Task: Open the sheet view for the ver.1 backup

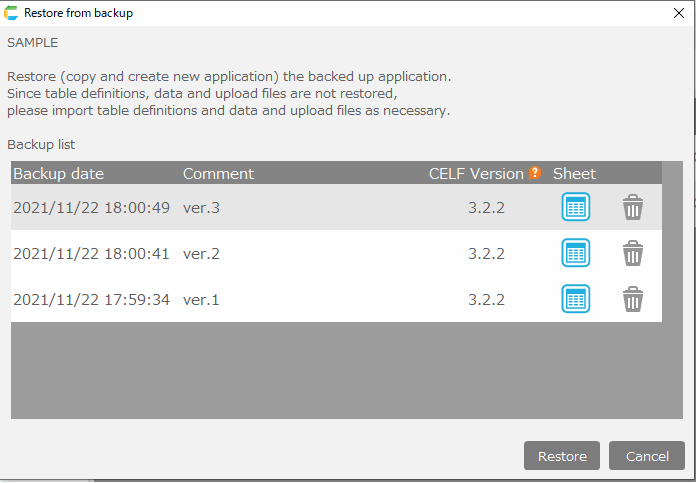Action: point(575,299)
